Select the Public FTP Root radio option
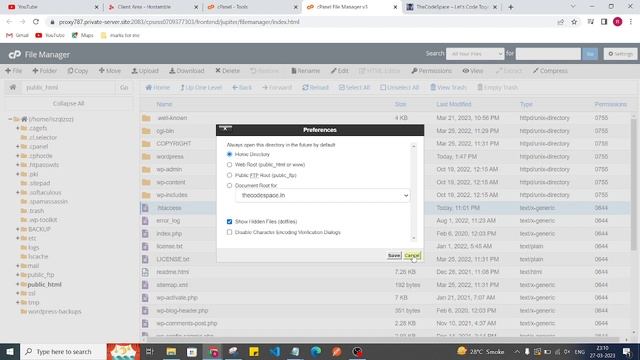 (229, 175)
